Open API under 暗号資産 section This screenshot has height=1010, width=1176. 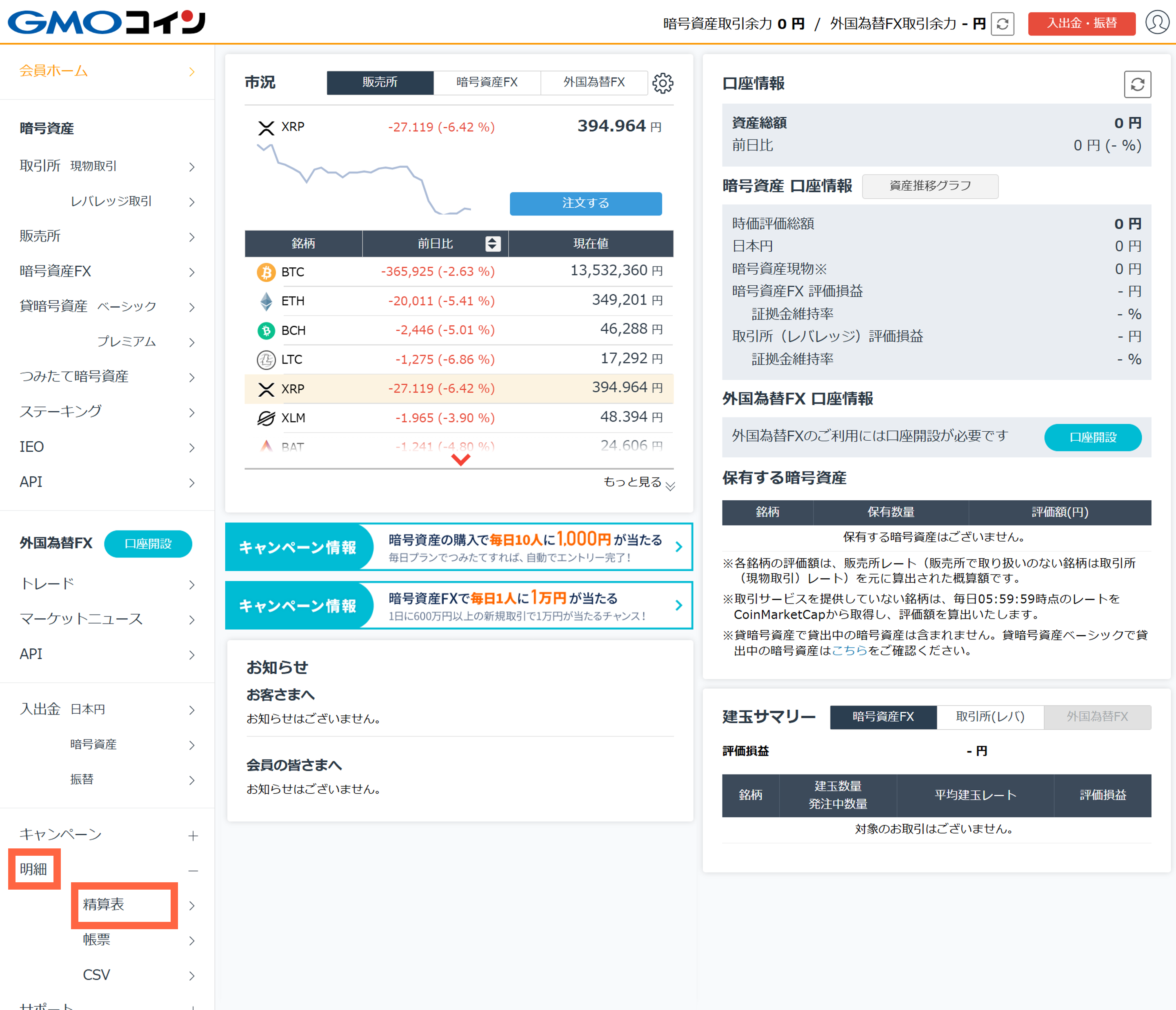[107, 483]
